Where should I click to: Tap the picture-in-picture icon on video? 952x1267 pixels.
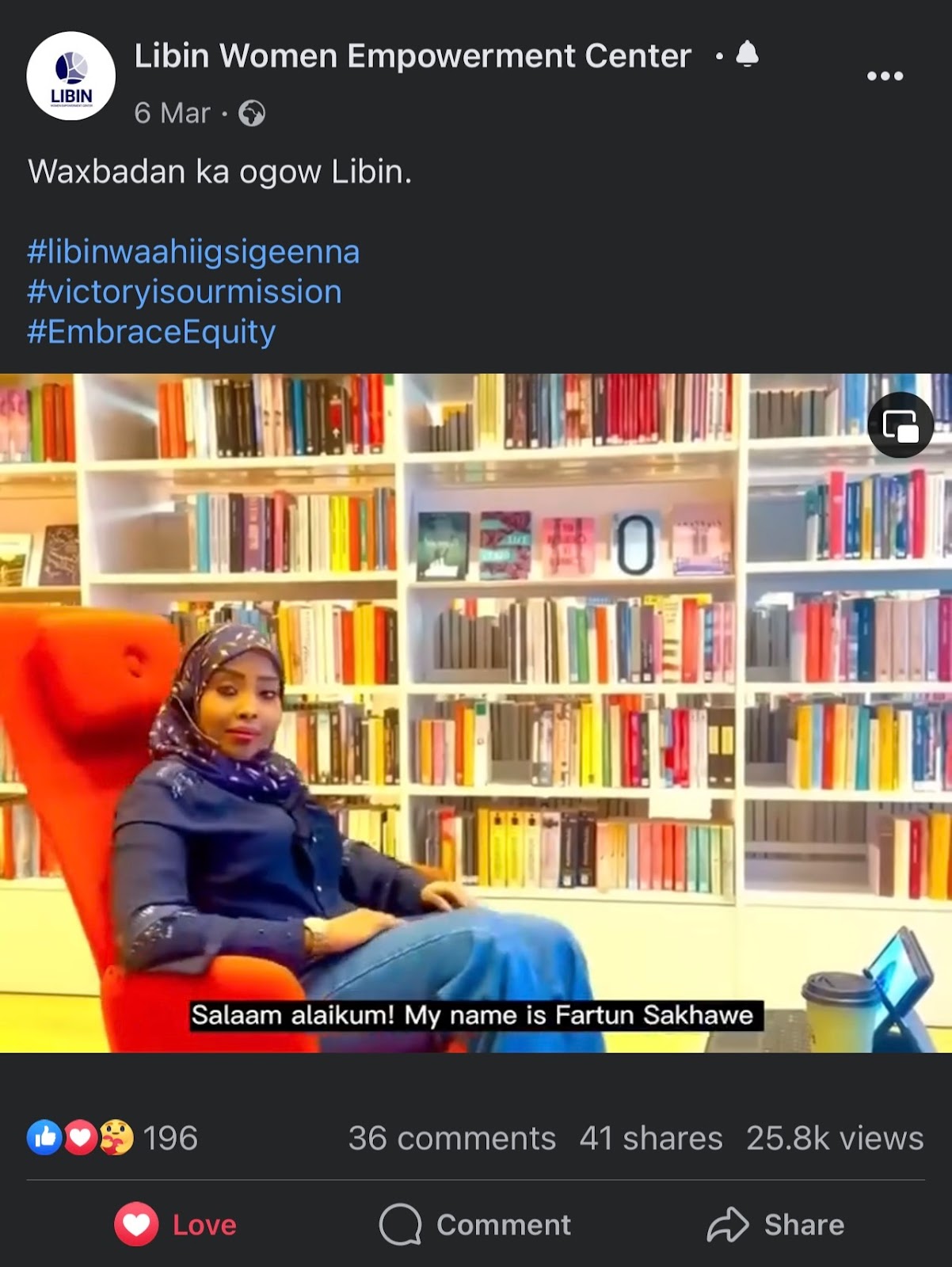pyautogui.click(x=901, y=425)
